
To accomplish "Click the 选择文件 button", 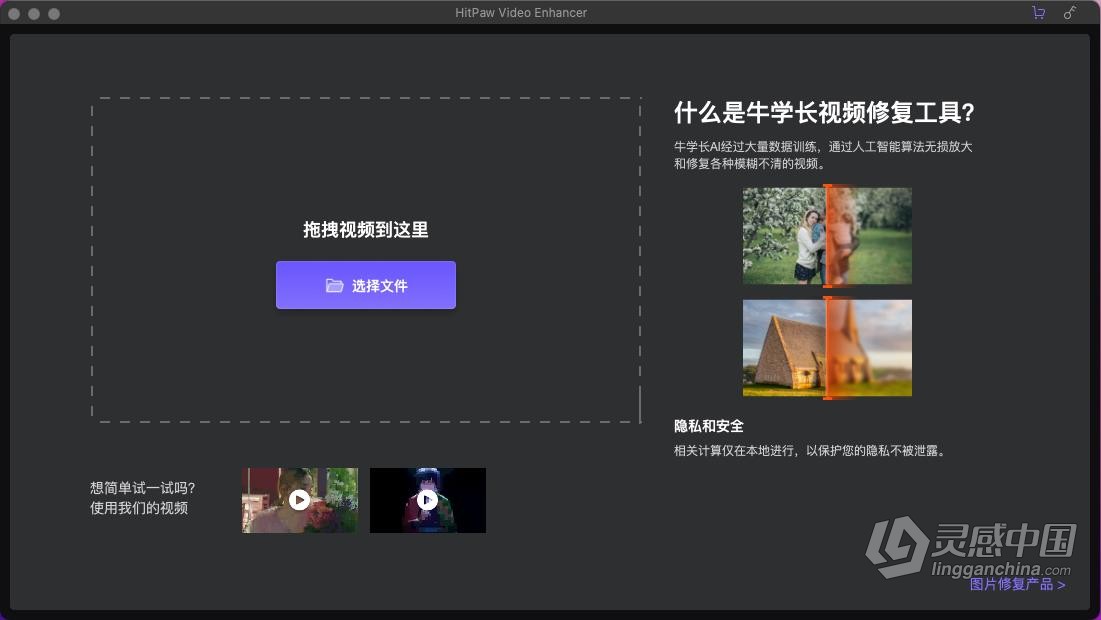I will 366,285.
